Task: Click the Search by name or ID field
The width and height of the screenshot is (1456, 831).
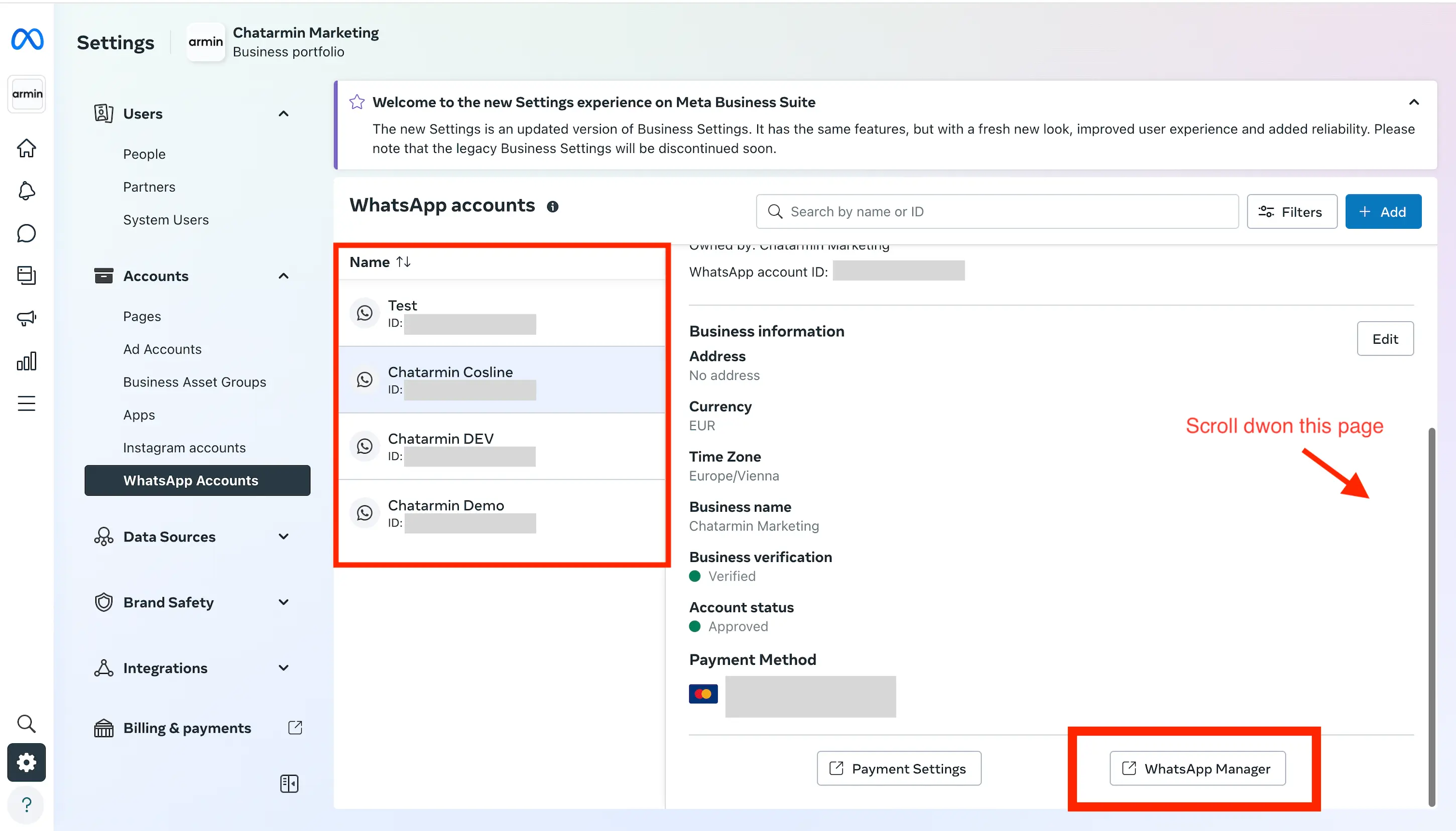Action: tap(997, 212)
